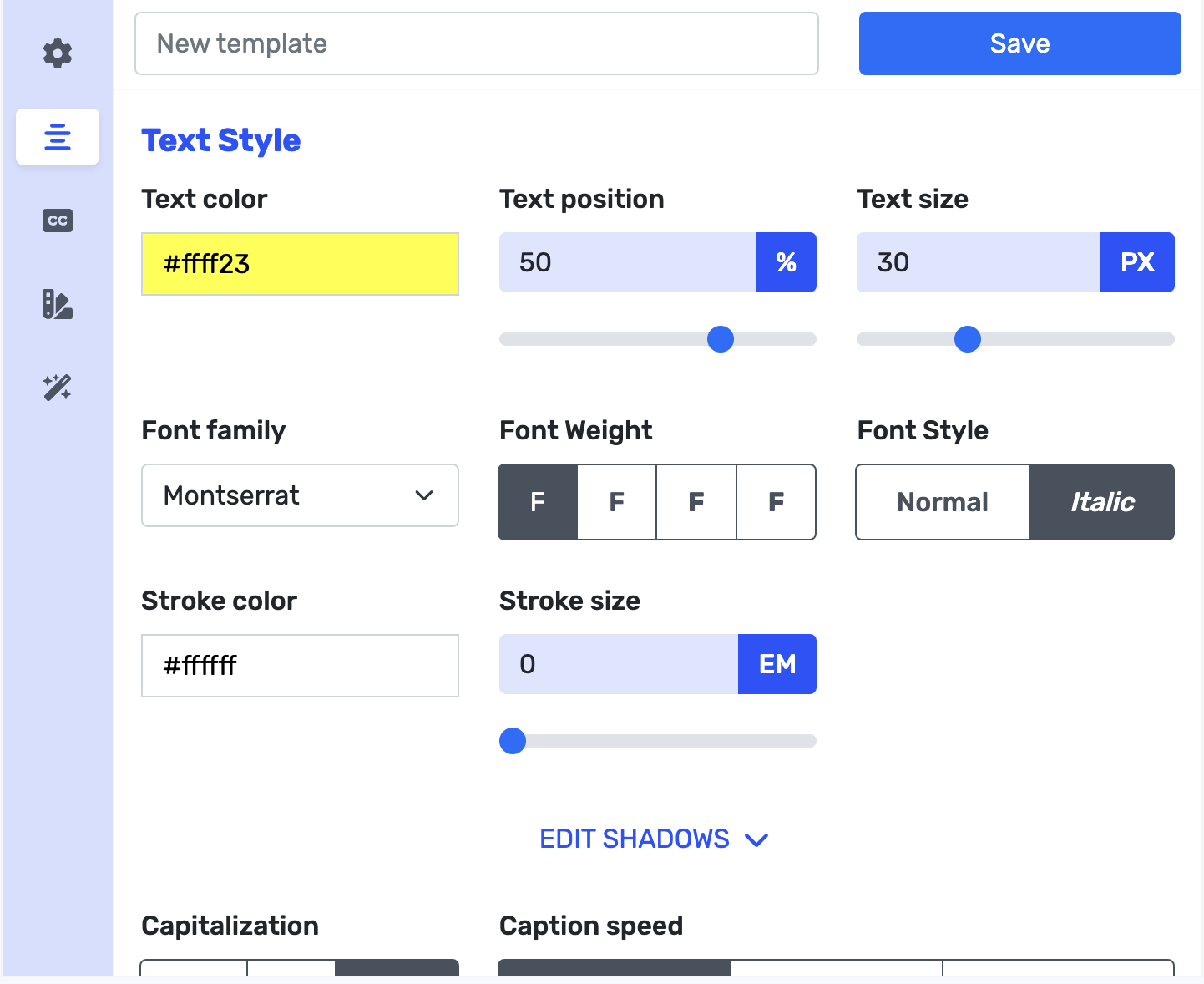Open the color palette sidebar panel
This screenshot has height=984, width=1204.
click(x=58, y=304)
